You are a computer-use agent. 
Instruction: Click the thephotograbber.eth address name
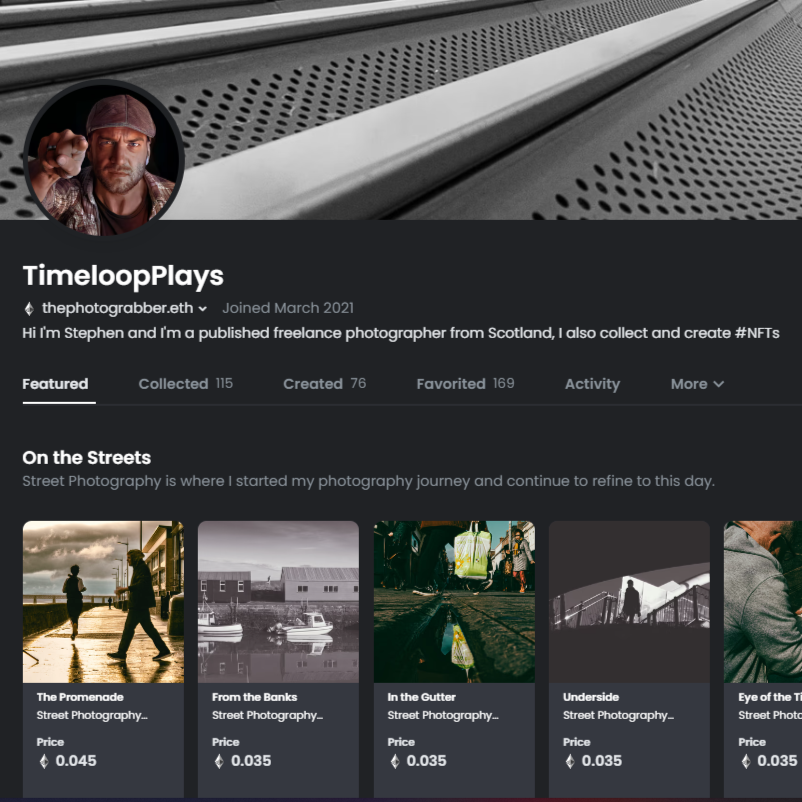(118, 308)
